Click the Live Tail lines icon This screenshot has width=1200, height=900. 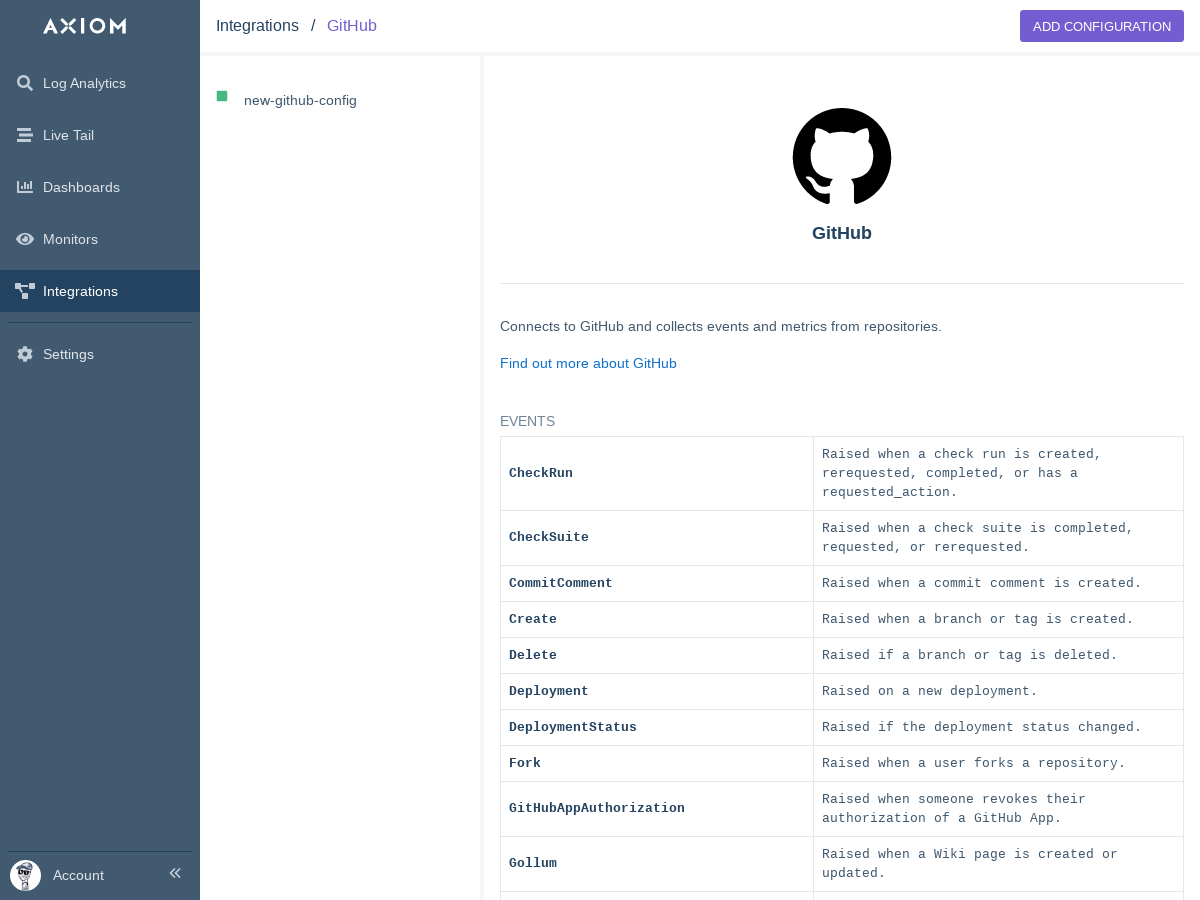pyautogui.click(x=25, y=135)
